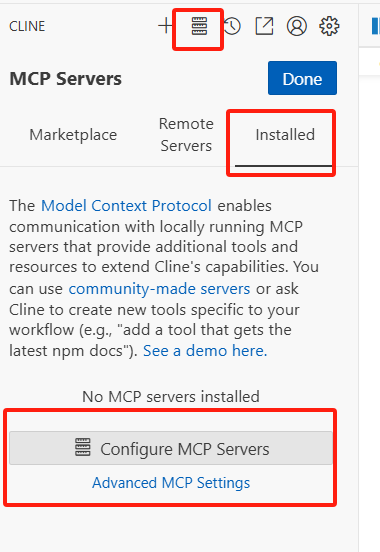Follow the community-made servers link
This screenshot has height=552, width=380.
click(x=159, y=289)
